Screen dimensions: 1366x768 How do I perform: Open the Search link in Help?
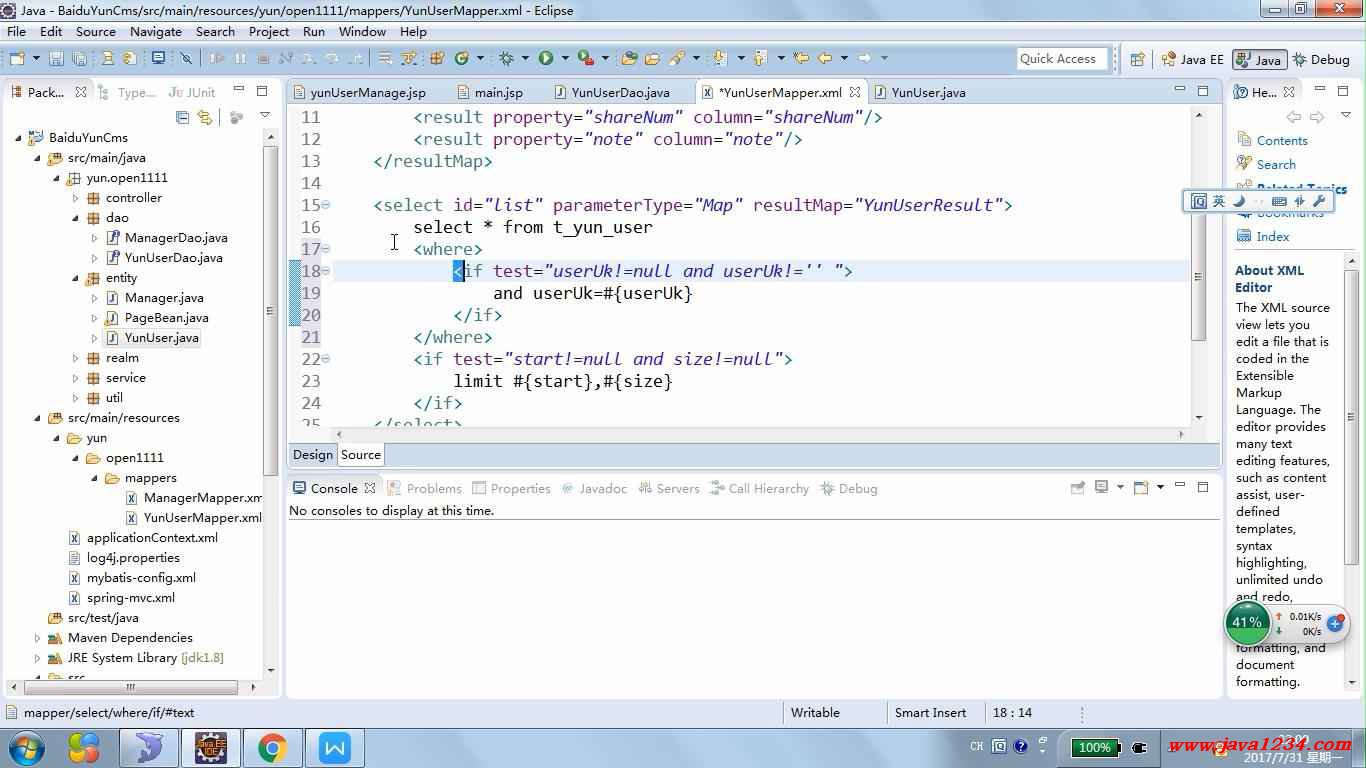point(1276,165)
